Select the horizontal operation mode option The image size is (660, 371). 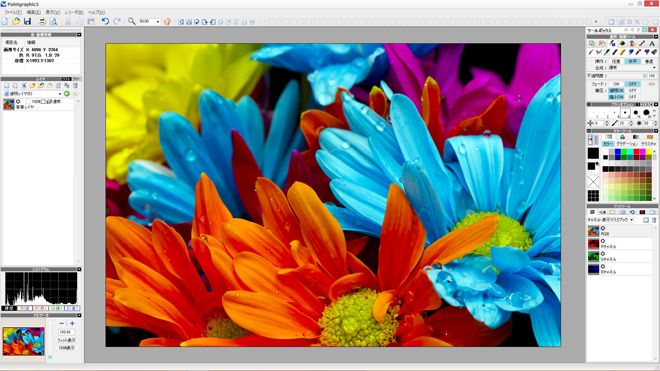632,61
